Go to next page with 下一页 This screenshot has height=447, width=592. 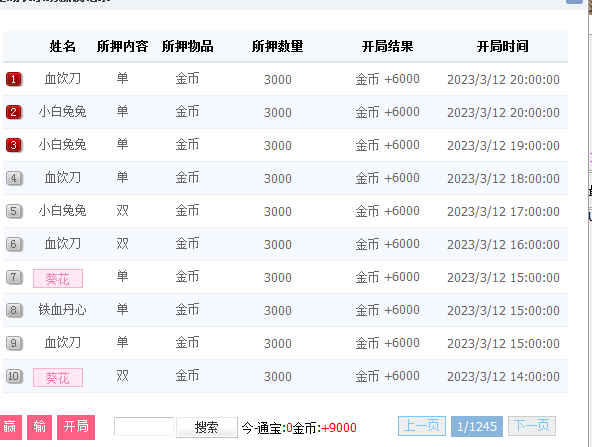tap(532, 426)
